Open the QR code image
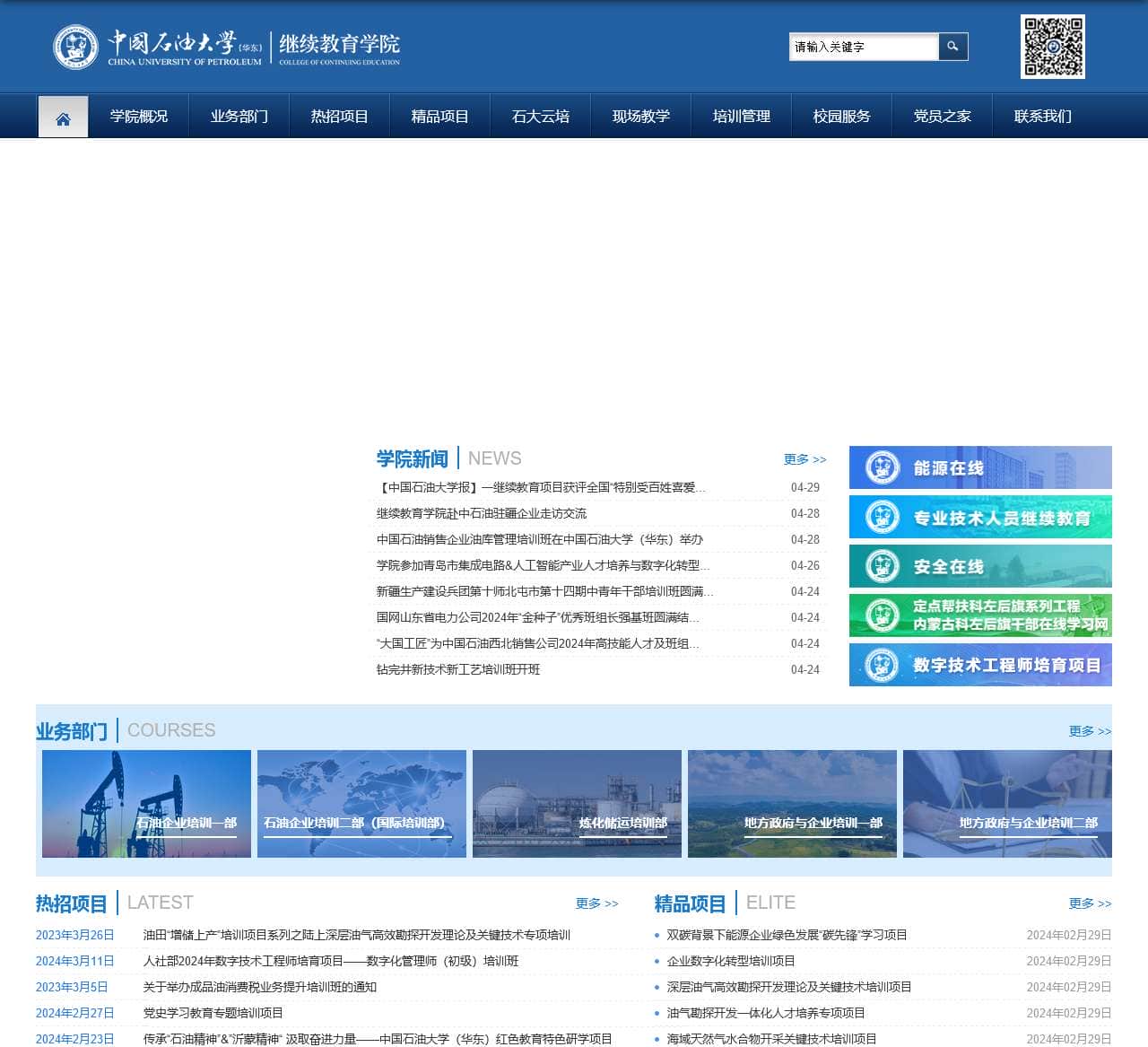The width and height of the screenshot is (1148, 1047). click(1053, 47)
